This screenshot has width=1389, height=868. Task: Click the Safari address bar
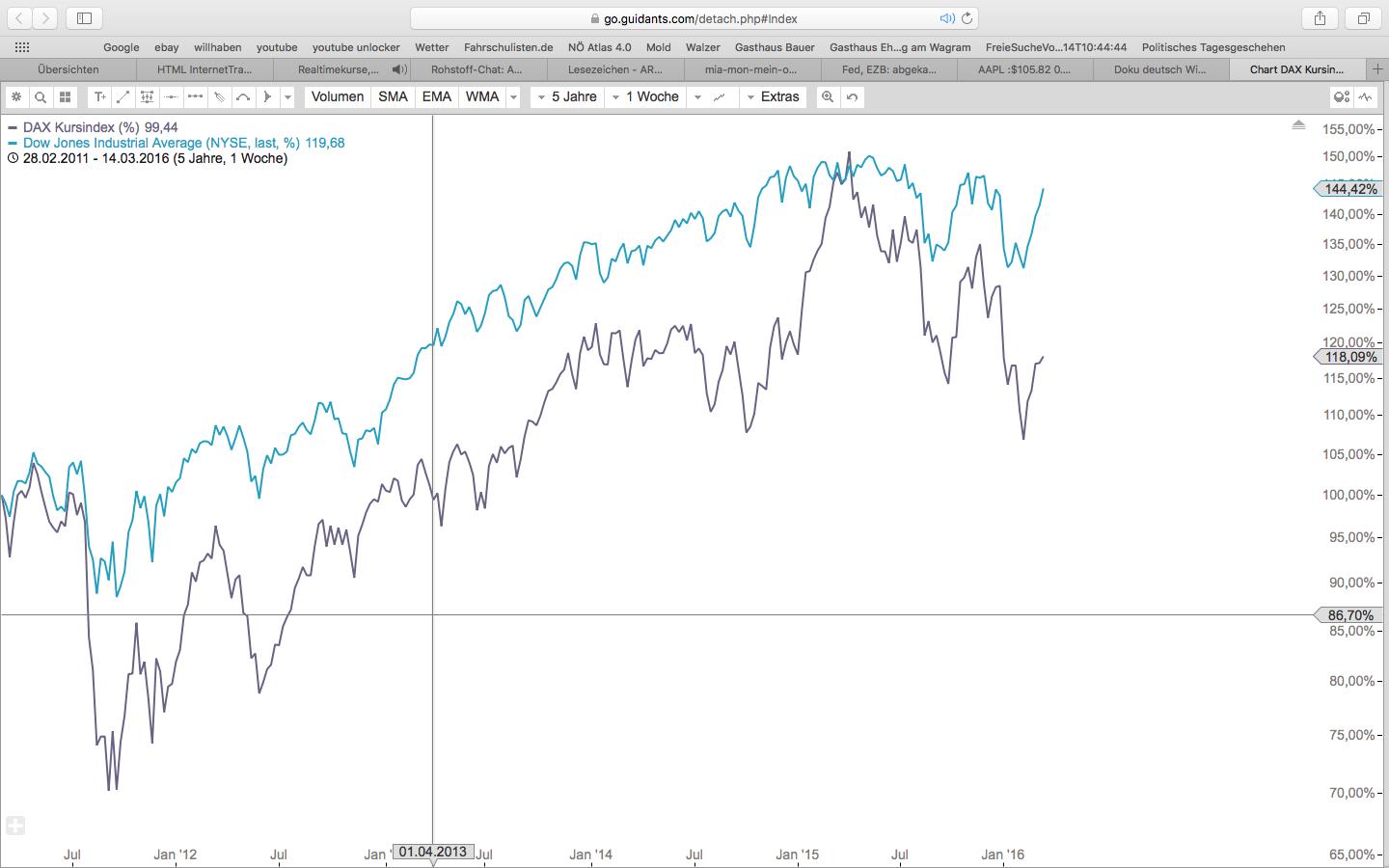coord(694,18)
